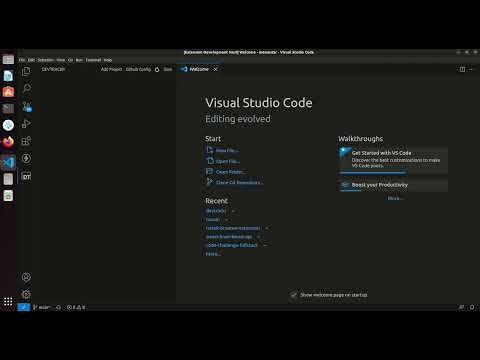Image resolution: width=480 pixels, height=360 pixels.
Task: Toggle Show welcome page on startup checkbox
Action: (294, 295)
